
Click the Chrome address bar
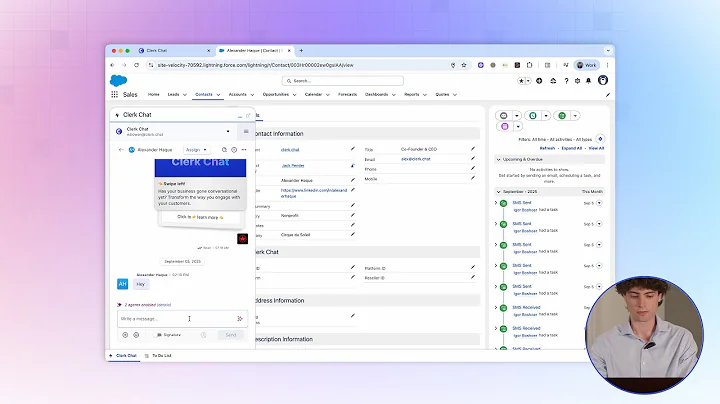pyautogui.click(x=298, y=65)
